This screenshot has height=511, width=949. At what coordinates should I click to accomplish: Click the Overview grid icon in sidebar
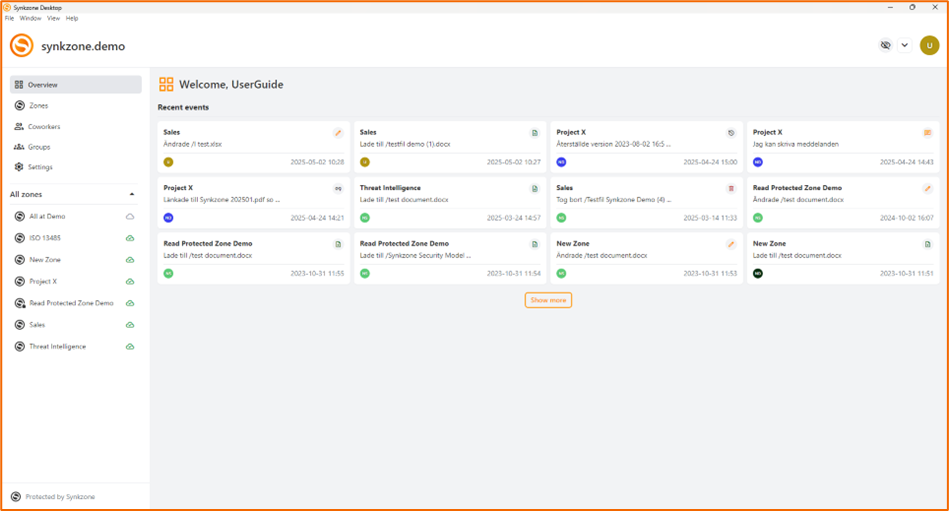(x=19, y=85)
